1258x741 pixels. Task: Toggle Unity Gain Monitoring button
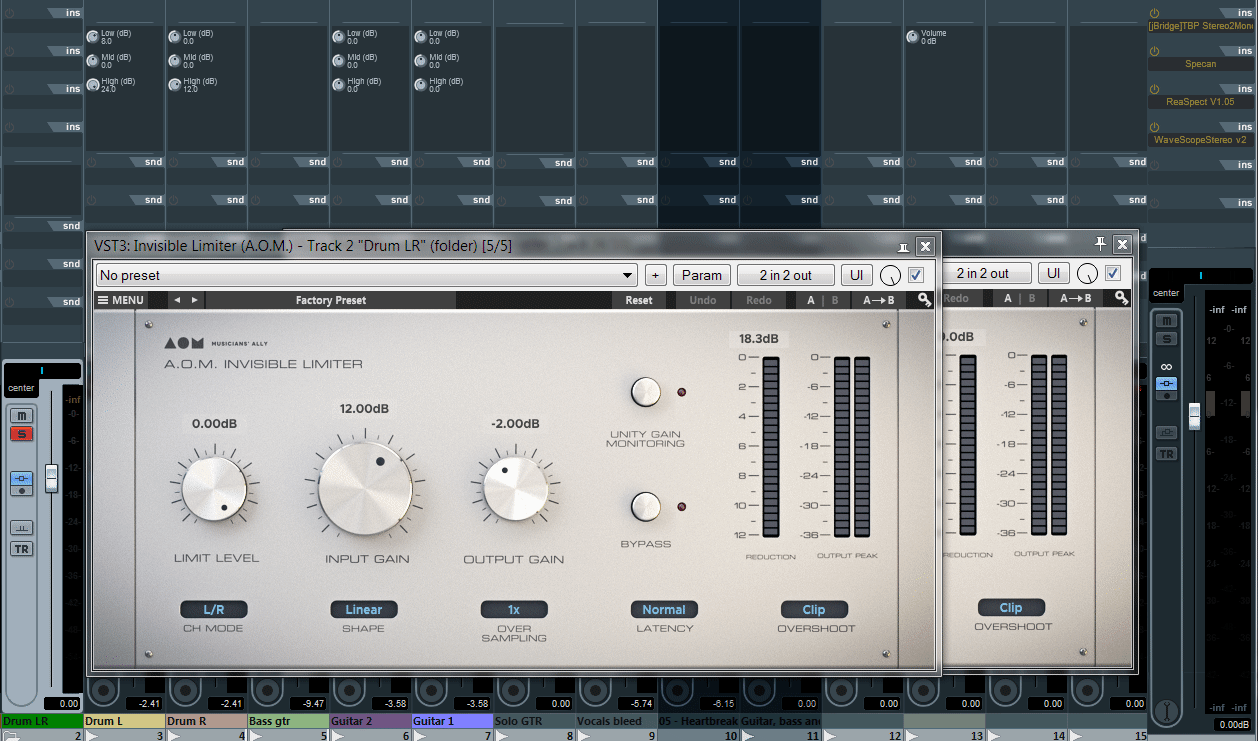pyautogui.click(x=646, y=393)
